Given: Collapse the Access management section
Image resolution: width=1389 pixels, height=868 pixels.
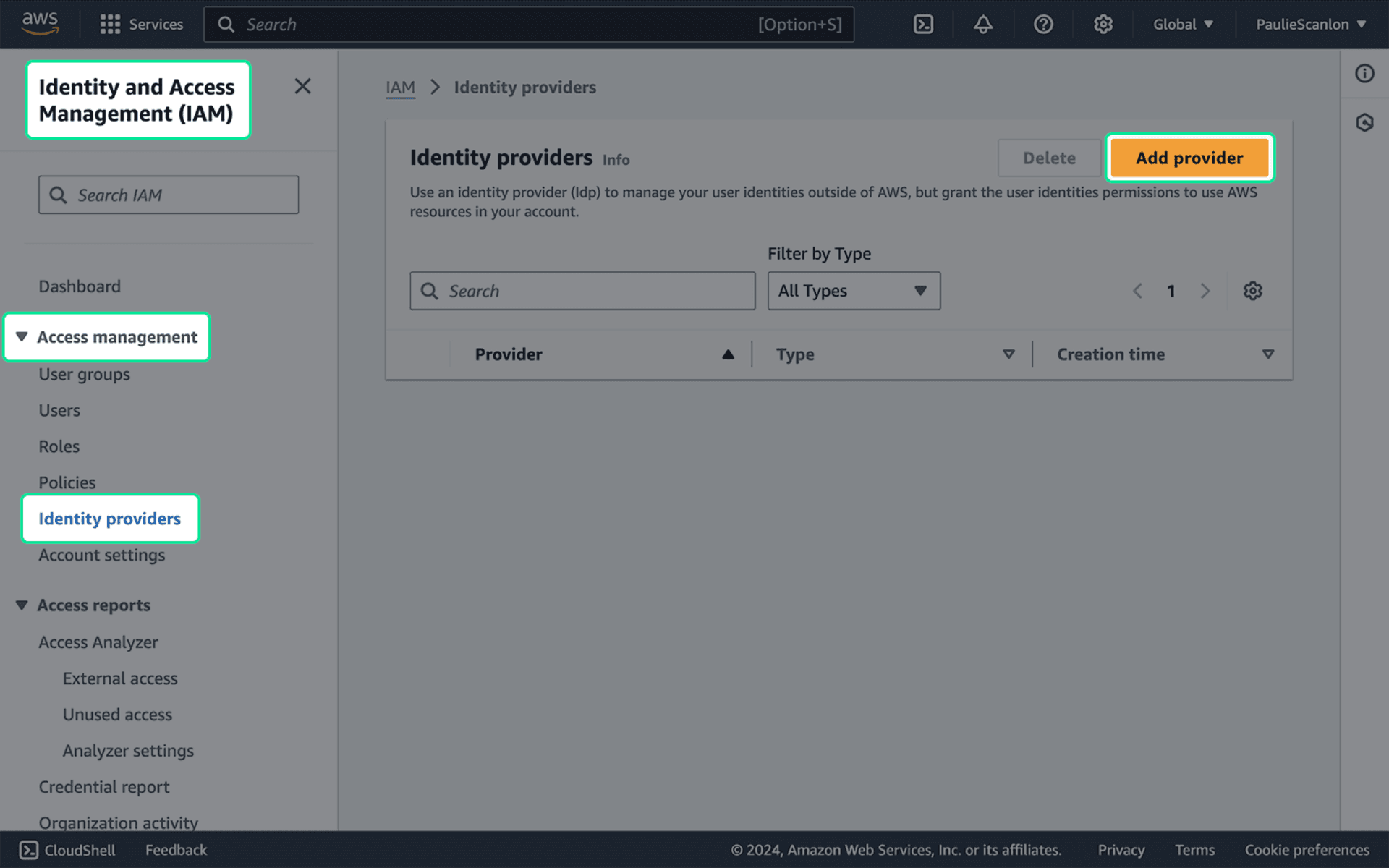Looking at the screenshot, I should coord(21,336).
